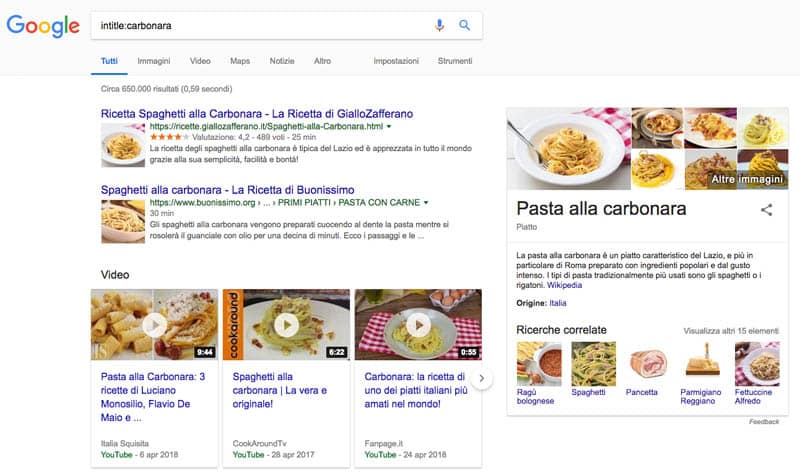Click the large carbonara image in the knowledge panel
This screenshot has height=473, width=800.
click(x=569, y=148)
